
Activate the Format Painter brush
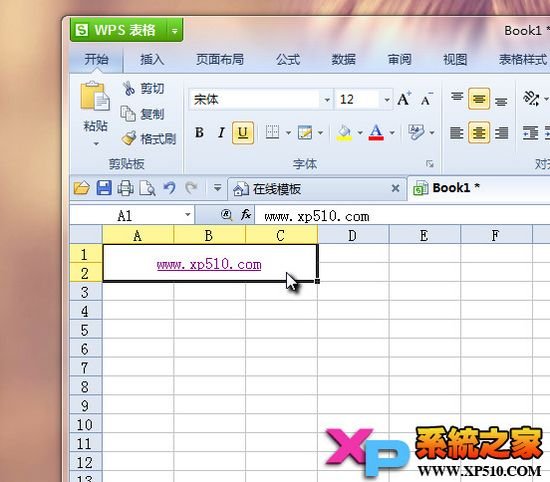click(x=129, y=139)
